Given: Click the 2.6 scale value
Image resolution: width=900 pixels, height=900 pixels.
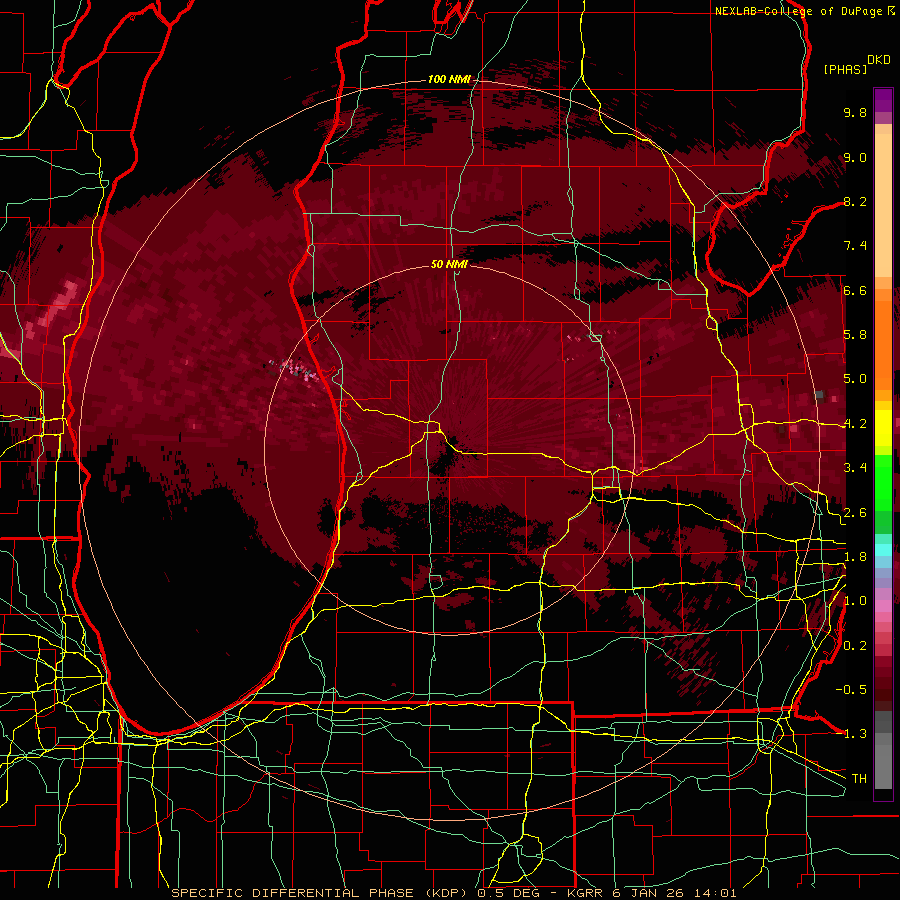Looking at the screenshot, I should (855, 513).
